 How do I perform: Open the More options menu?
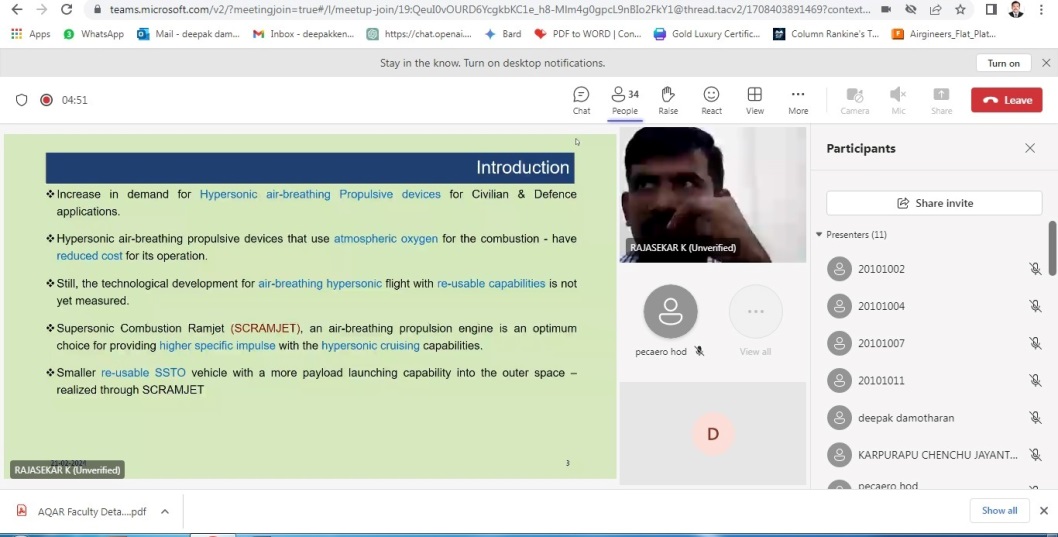[798, 99]
